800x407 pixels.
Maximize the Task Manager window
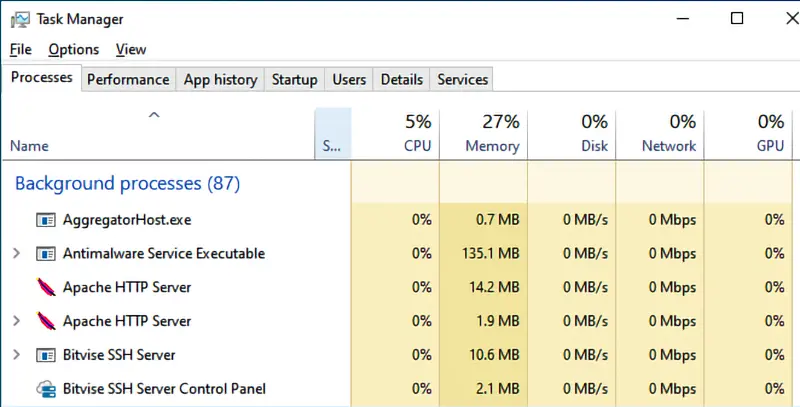737,19
